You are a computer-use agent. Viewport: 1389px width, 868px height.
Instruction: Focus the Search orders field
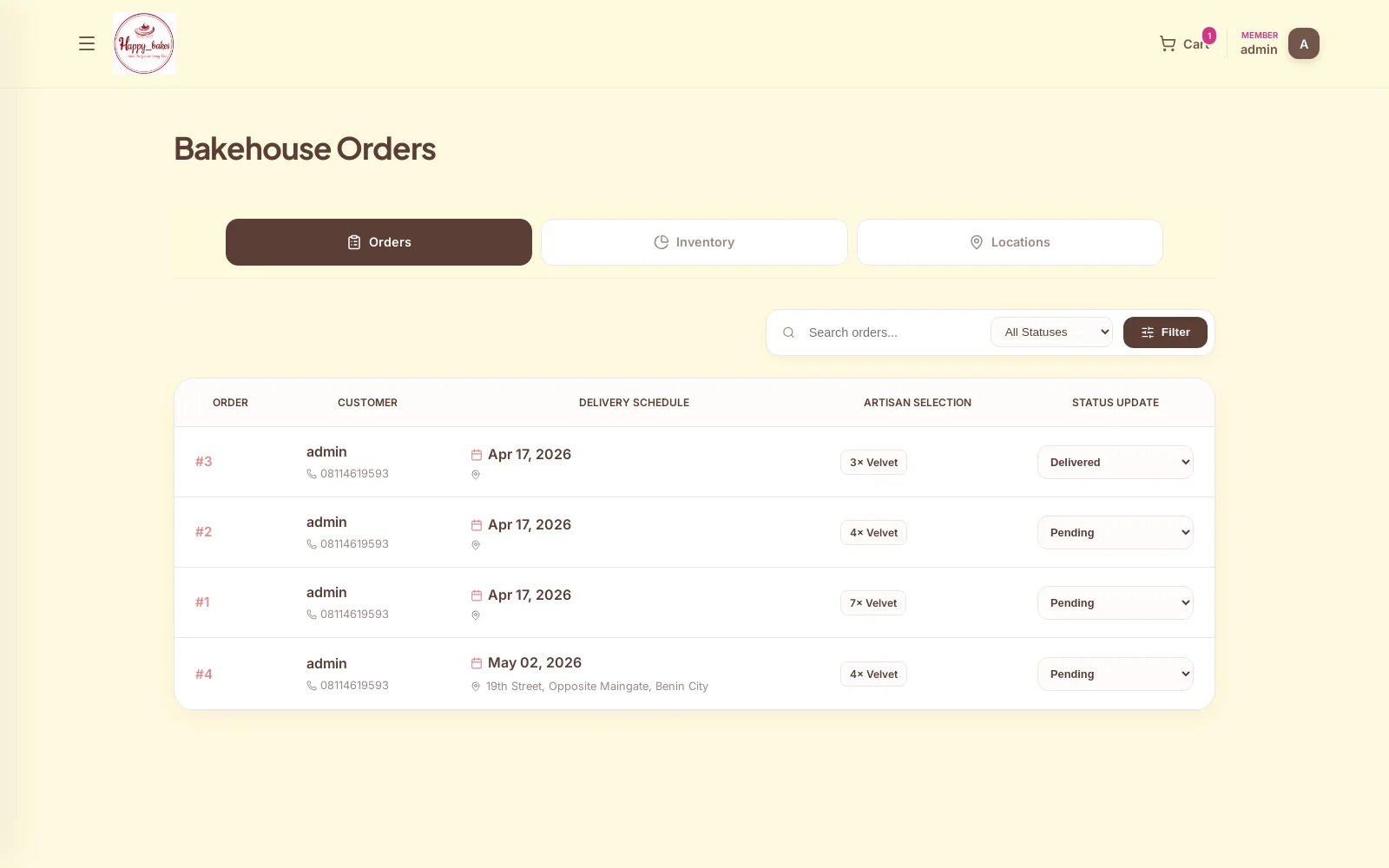click(892, 332)
